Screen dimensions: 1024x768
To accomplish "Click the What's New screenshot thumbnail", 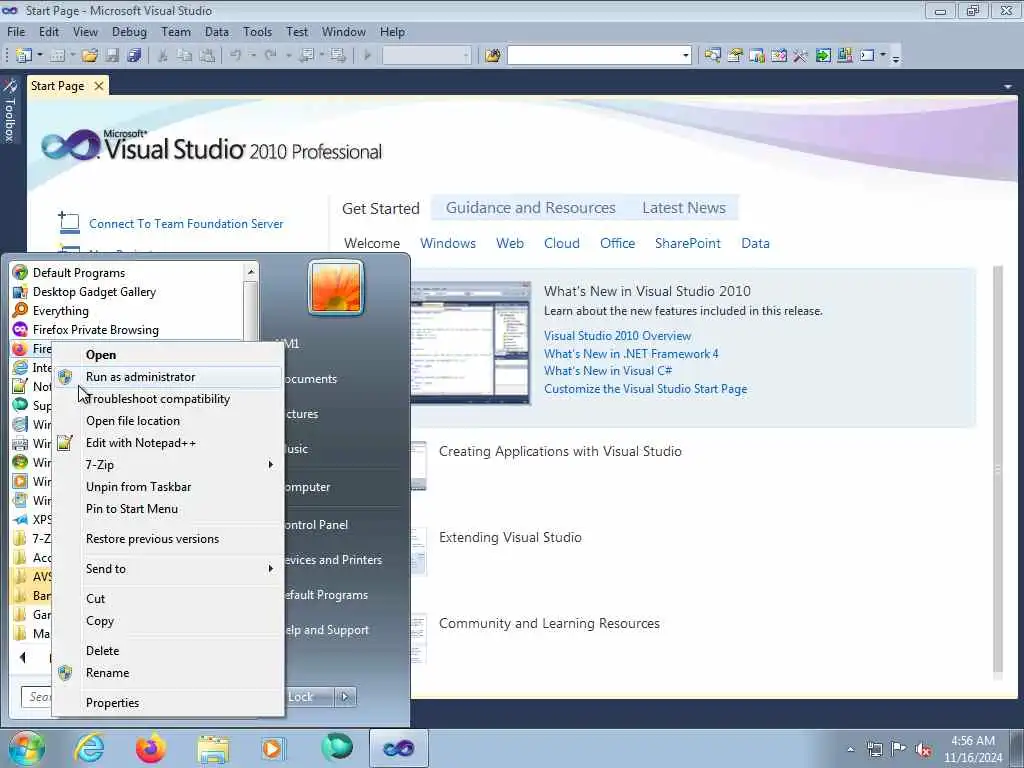I will [470, 343].
